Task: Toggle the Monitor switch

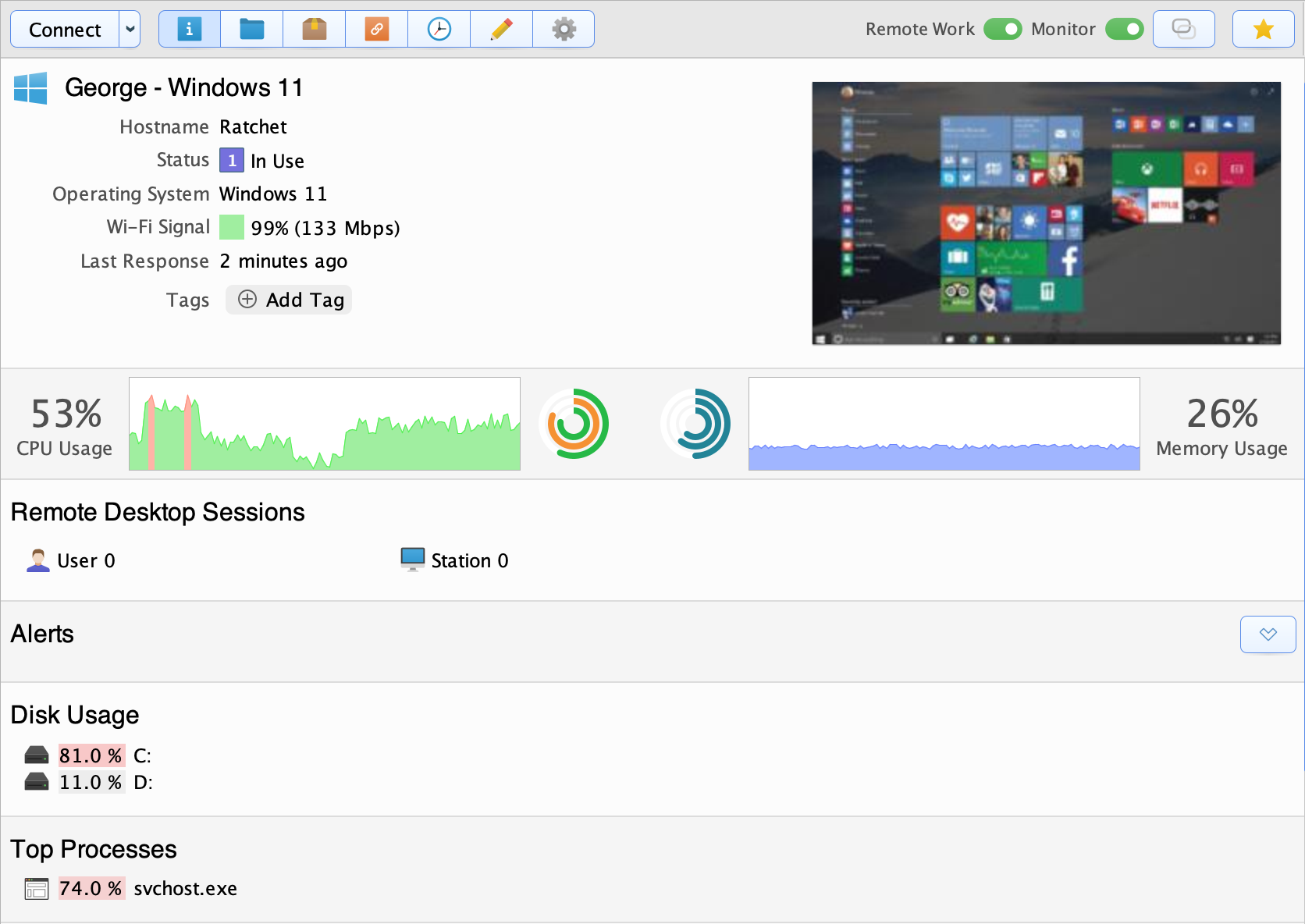Action: point(1125,30)
